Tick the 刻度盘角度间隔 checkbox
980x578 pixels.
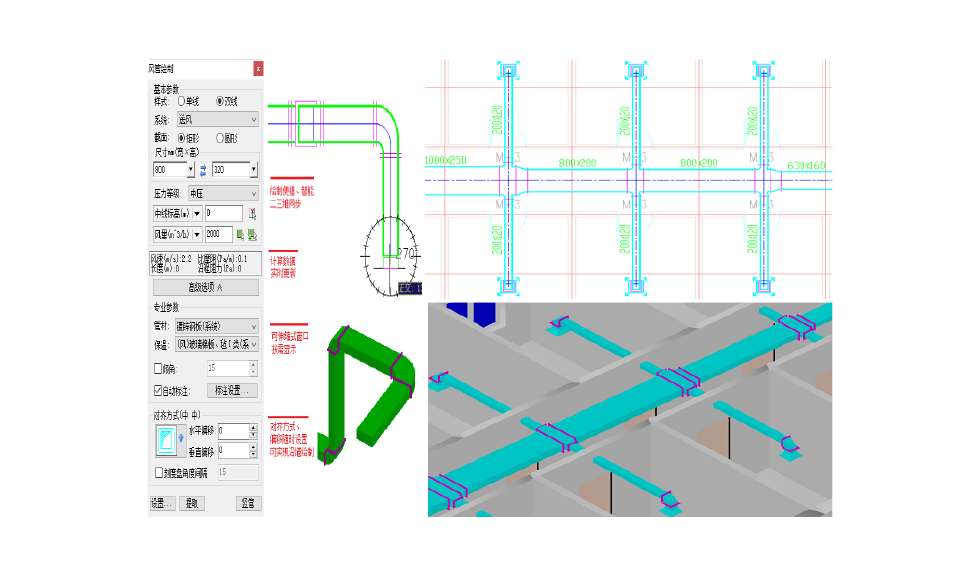[158, 472]
